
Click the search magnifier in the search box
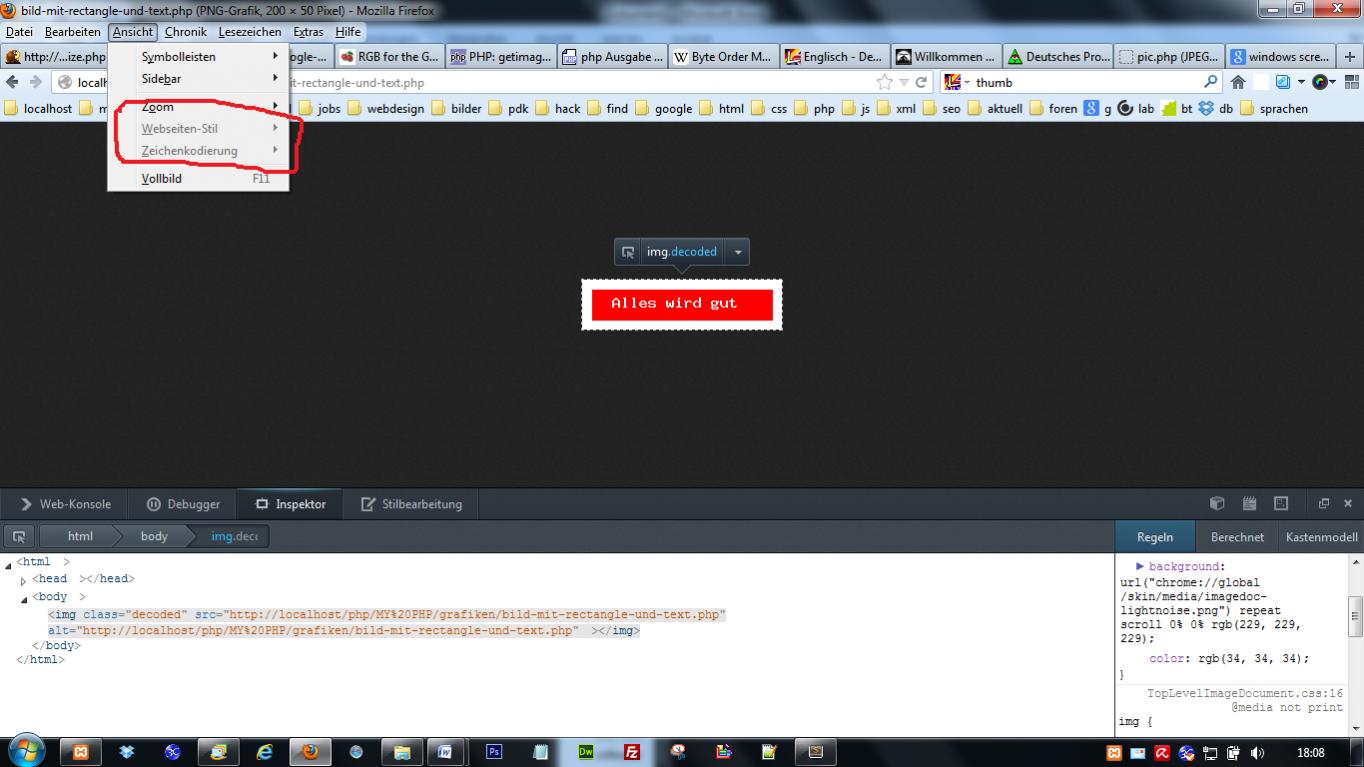point(1211,83)
